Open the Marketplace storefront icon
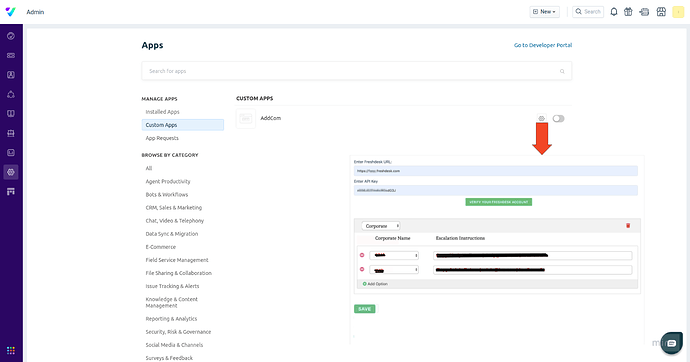 coord(661,12)
